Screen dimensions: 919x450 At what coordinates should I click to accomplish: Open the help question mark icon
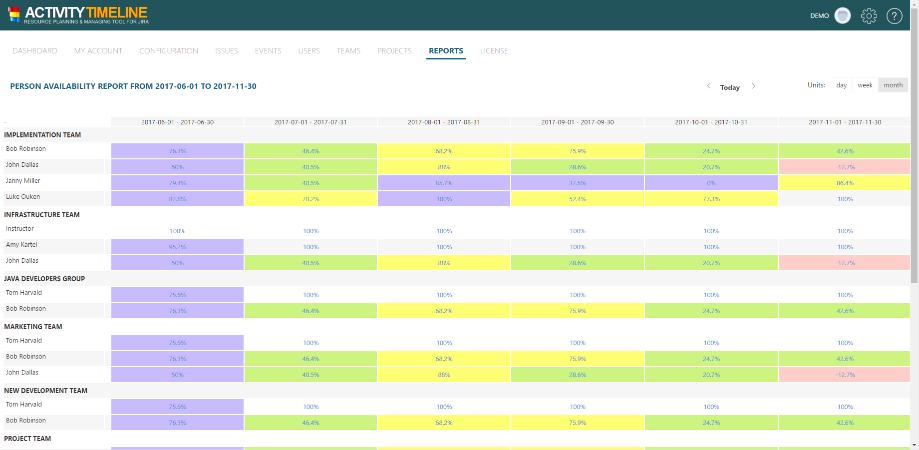click(x=894, y=16)
